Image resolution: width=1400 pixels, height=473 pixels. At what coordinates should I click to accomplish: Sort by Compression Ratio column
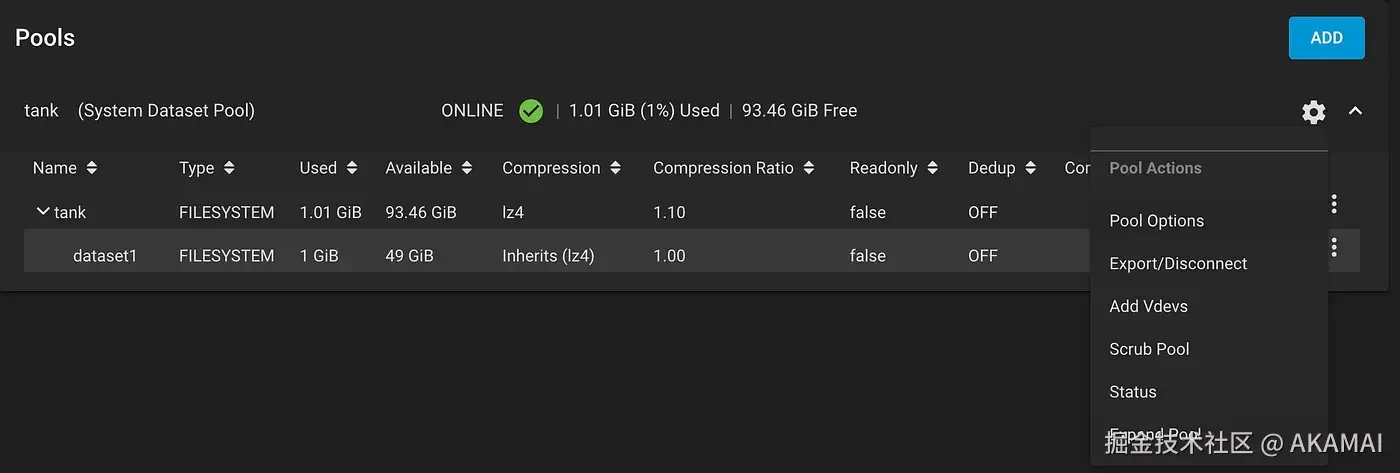[x=809, y=168]
